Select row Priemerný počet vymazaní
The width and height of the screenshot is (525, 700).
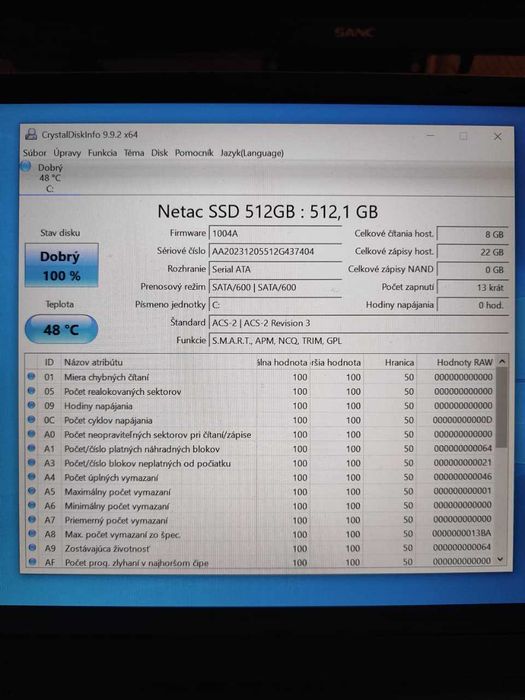(x=261, y=520)
